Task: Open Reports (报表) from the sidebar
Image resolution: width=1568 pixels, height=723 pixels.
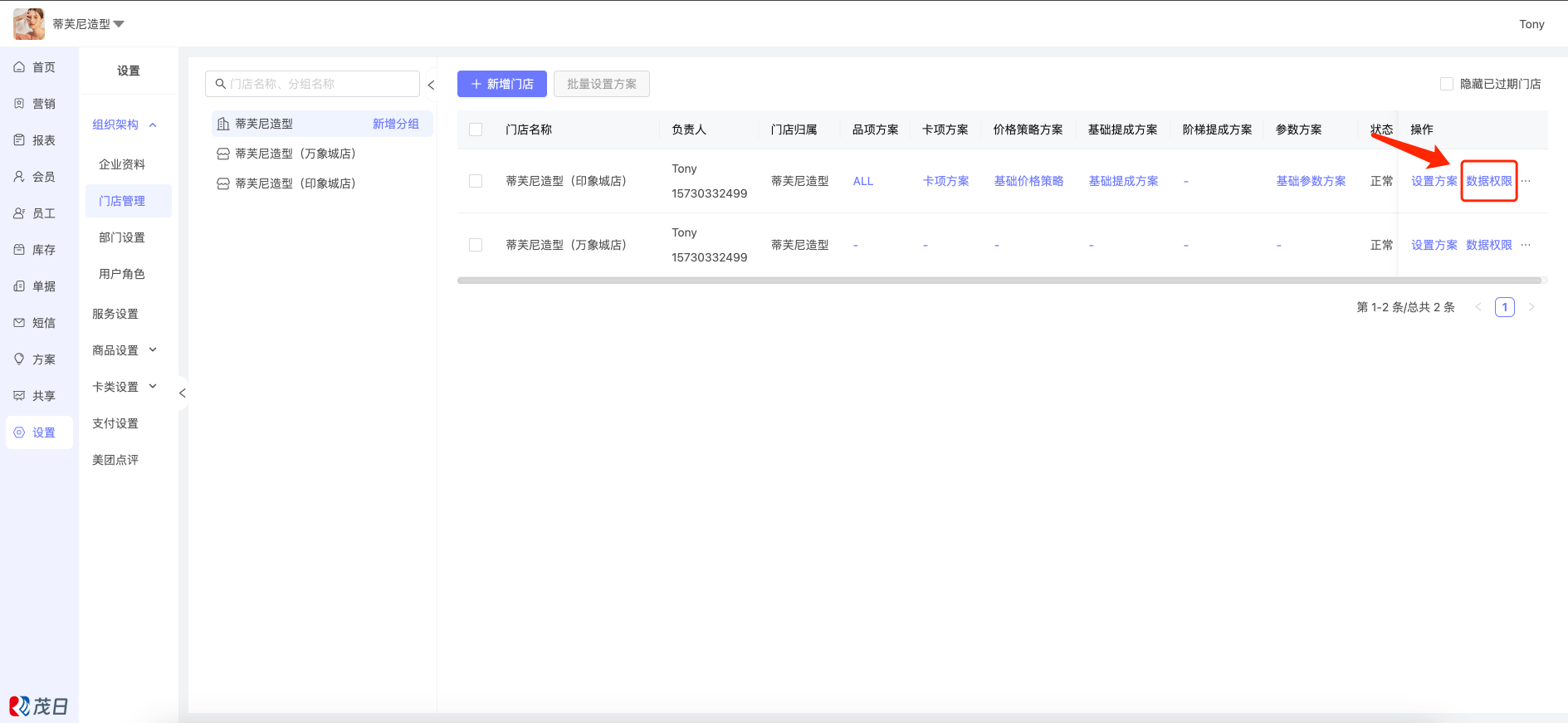Action: tap(19, 140)
